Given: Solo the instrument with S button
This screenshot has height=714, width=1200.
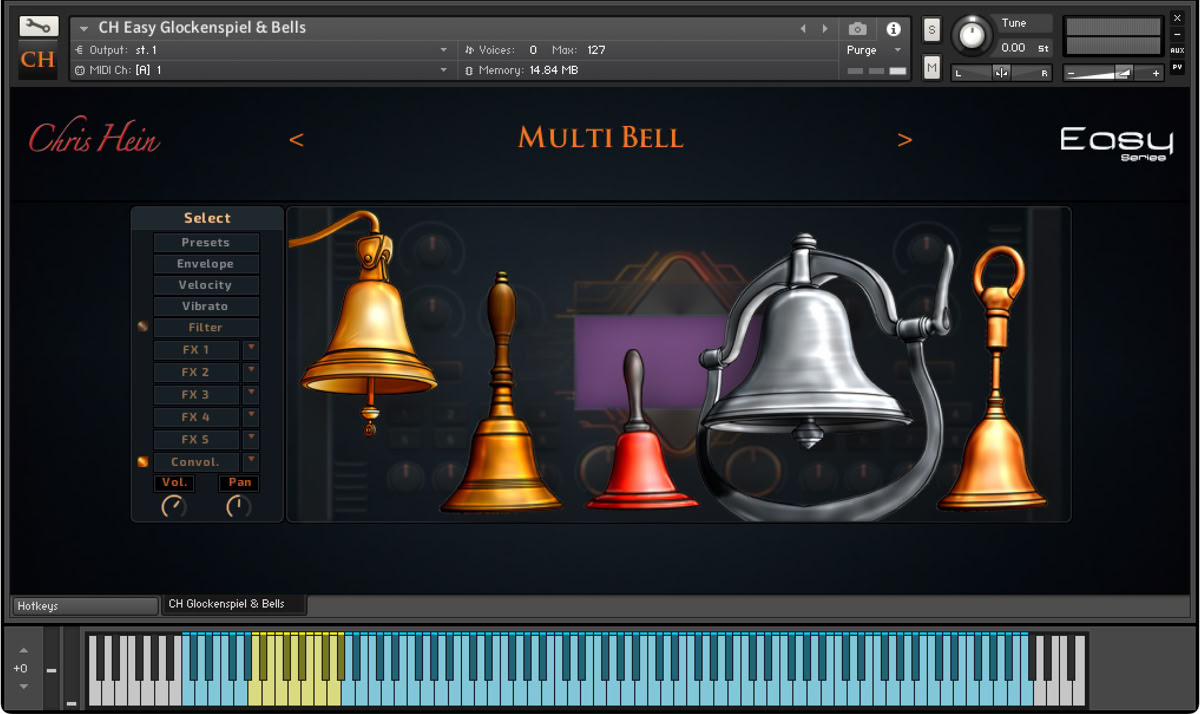Looking at the screenshot, I should (x=932, y=30).
